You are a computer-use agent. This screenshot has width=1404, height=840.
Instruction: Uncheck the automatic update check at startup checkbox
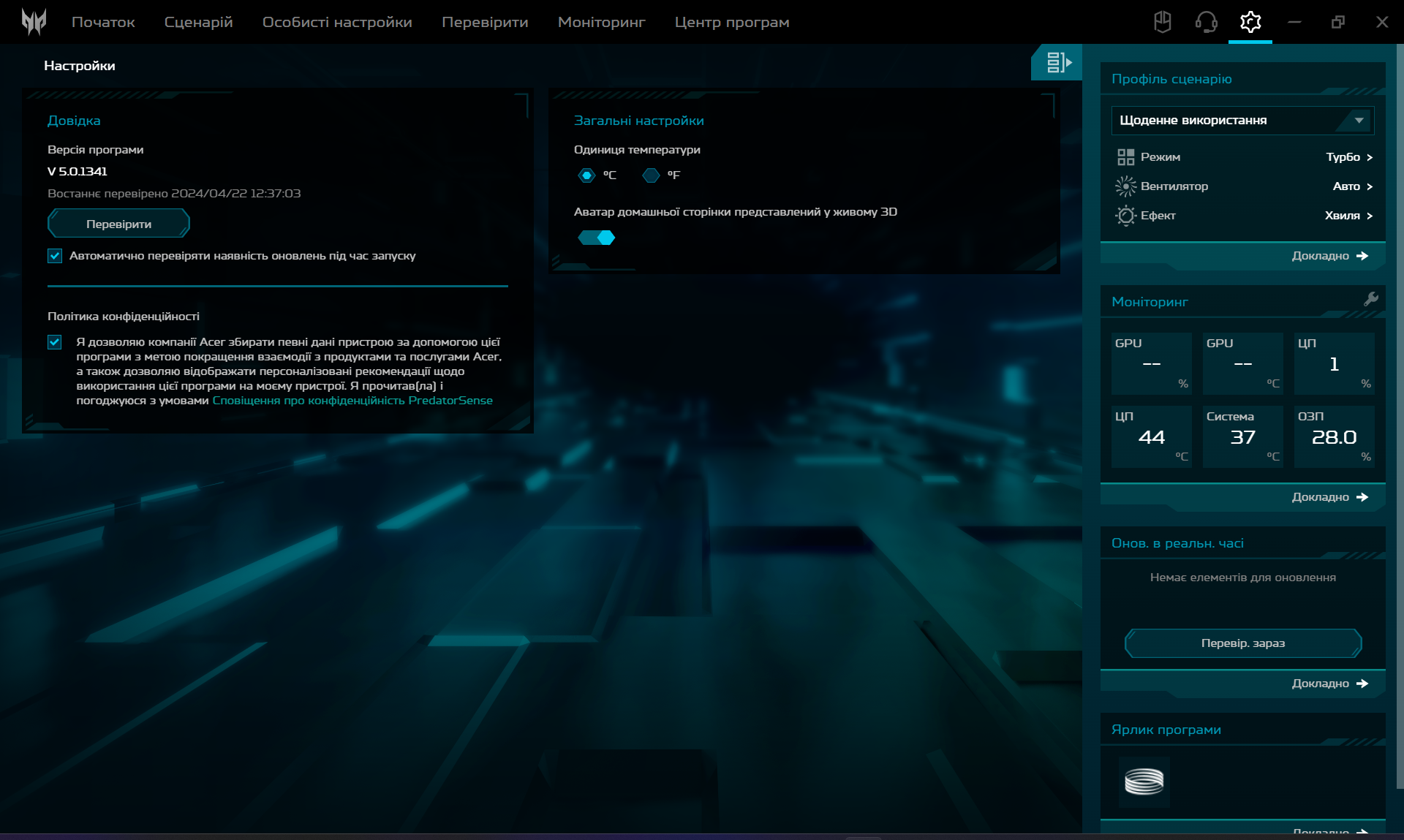[55, 256]
